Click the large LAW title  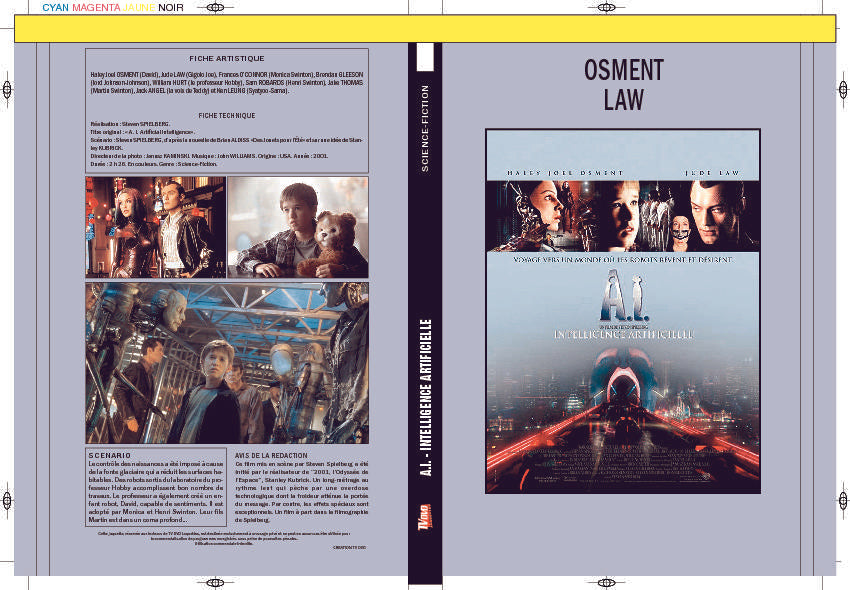pyautogui.click(x=623, y=100)
